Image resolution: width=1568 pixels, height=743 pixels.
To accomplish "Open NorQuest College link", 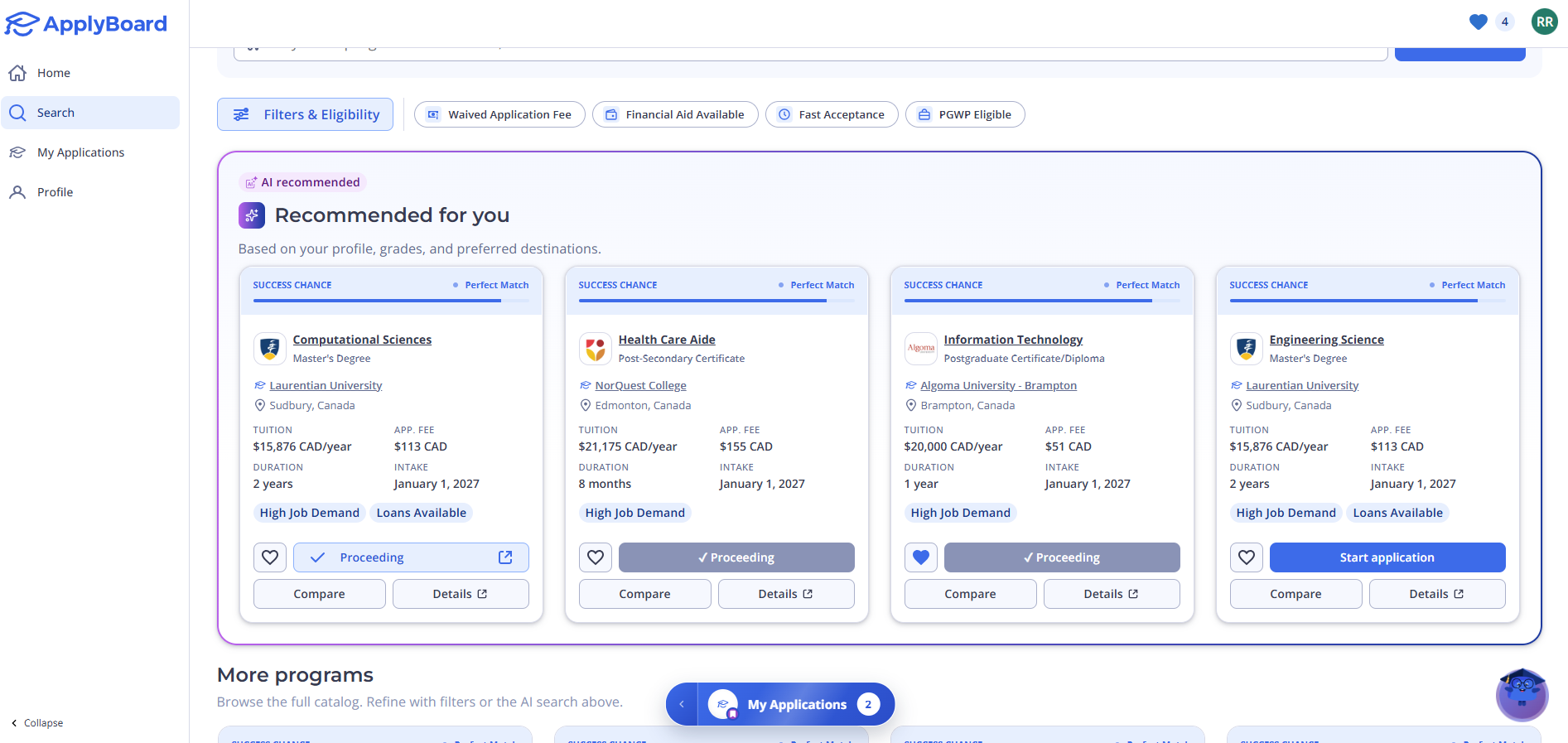I will tap(640, 385).
